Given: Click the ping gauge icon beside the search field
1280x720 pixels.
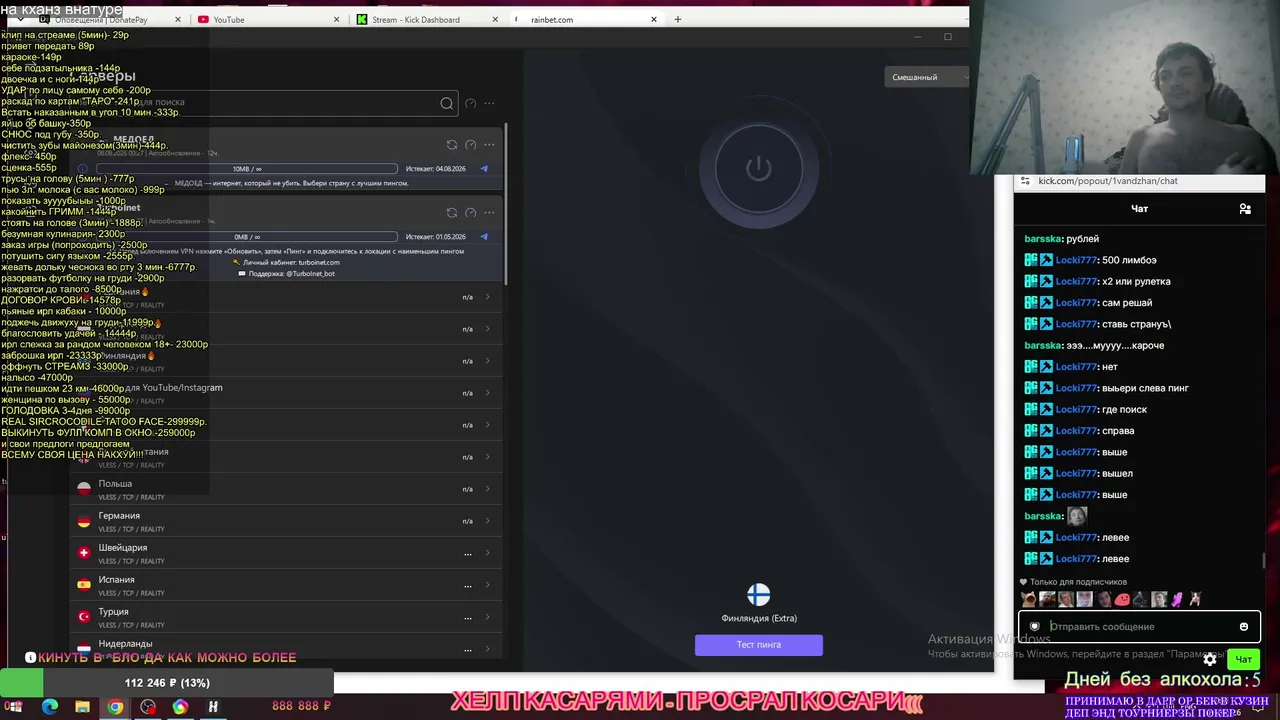Looking at the screenshot, I should click(x=471, y=103).
